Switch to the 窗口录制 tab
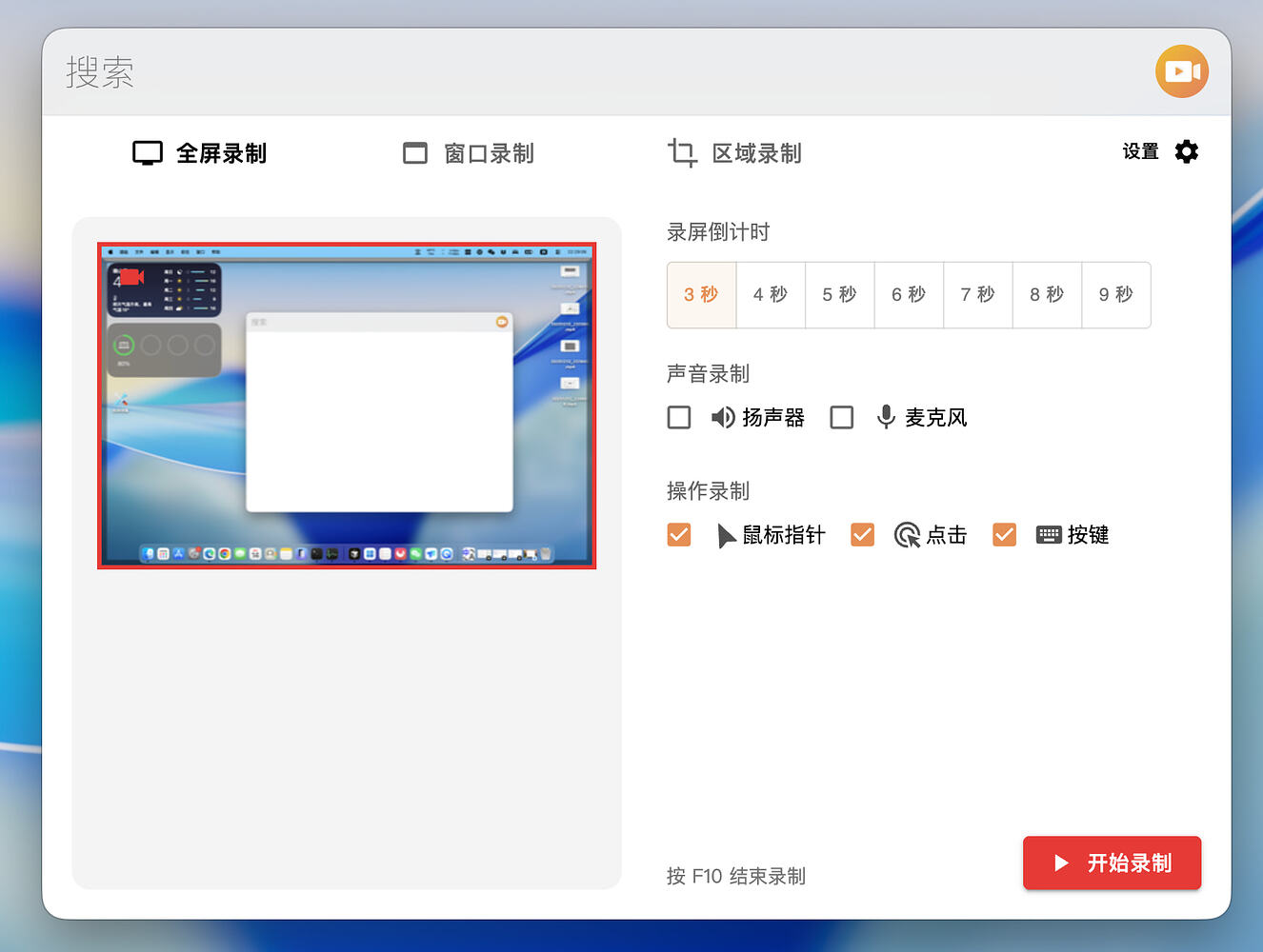Image resolution: width=1263 pixels, height=952 pixels. coord(469,153)
